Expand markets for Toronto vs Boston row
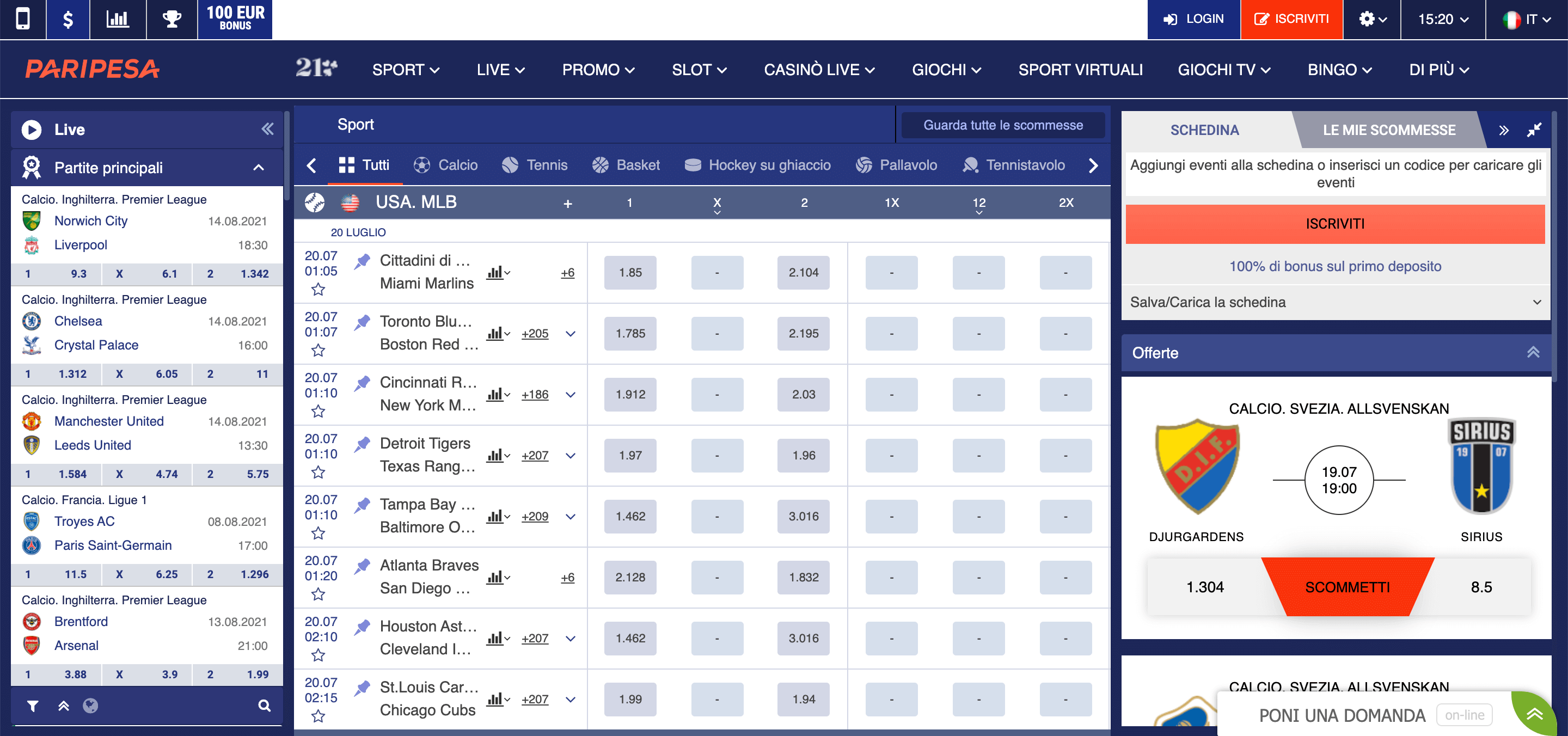Screen dimensions: 1568x736 pyautogui.click(x=569, y=334)
